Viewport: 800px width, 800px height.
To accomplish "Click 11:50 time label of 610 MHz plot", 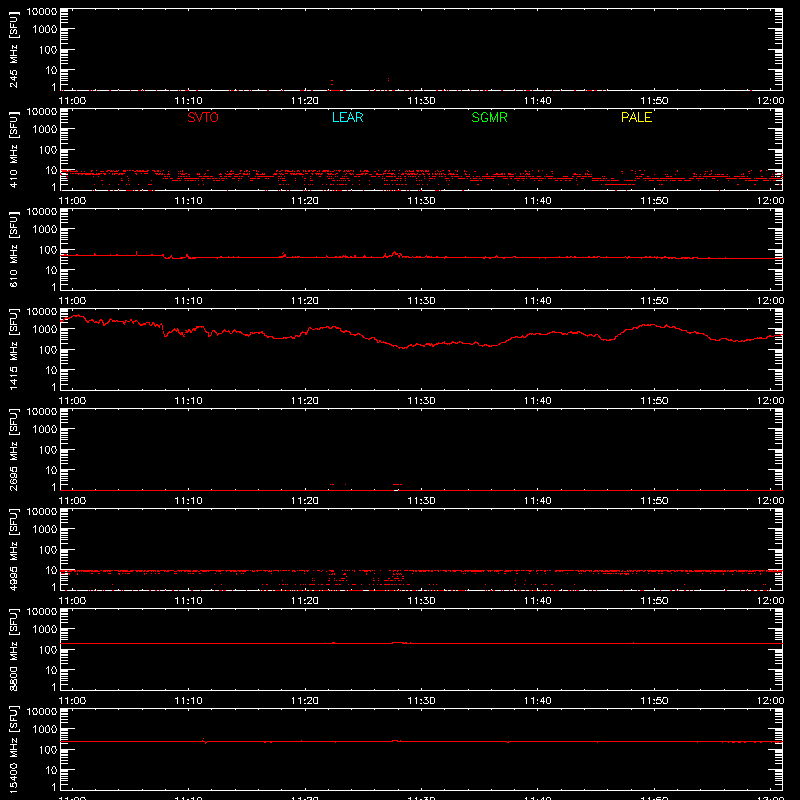I will [x=654, y=301].
